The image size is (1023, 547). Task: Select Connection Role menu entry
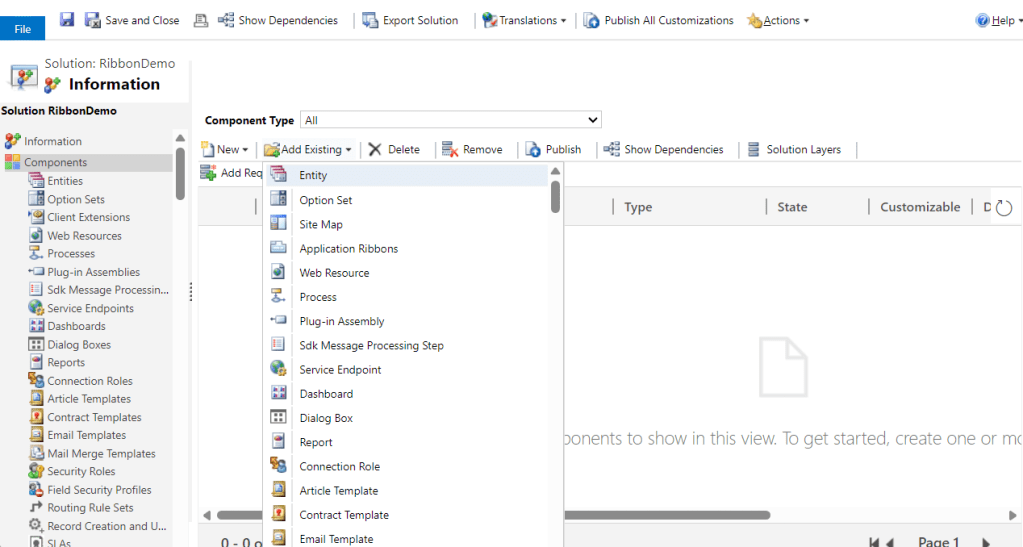pos(340,466)
